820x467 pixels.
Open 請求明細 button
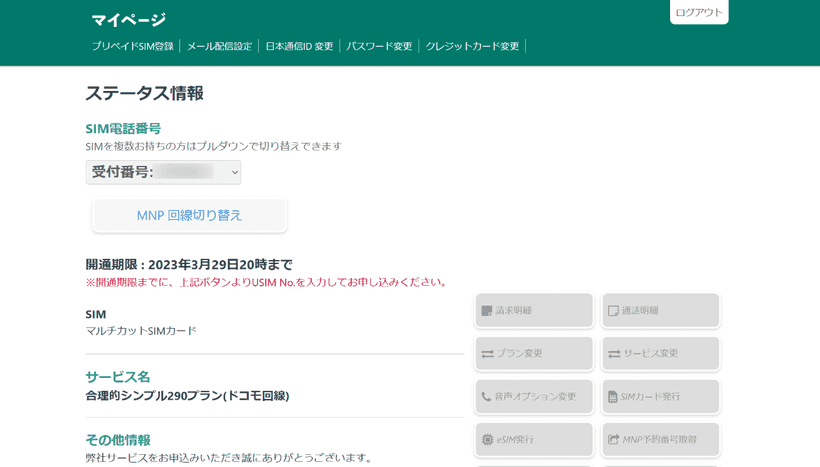pos(534,311)
